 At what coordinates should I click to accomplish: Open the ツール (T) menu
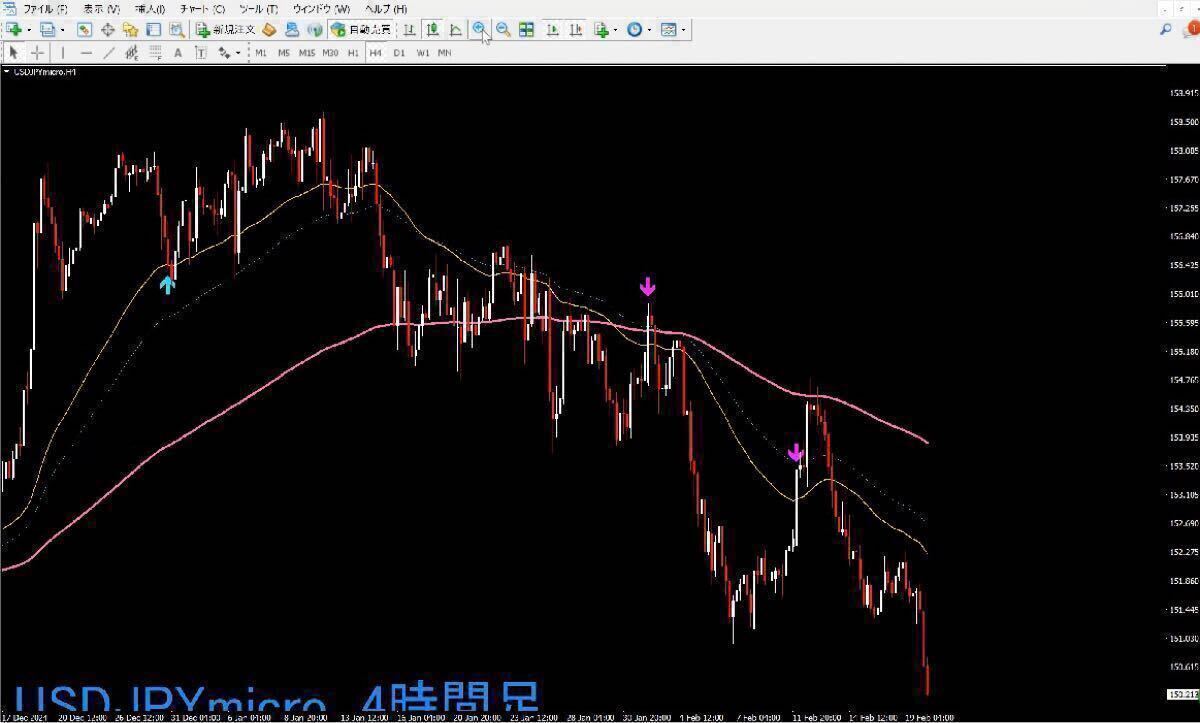(259, 9)
